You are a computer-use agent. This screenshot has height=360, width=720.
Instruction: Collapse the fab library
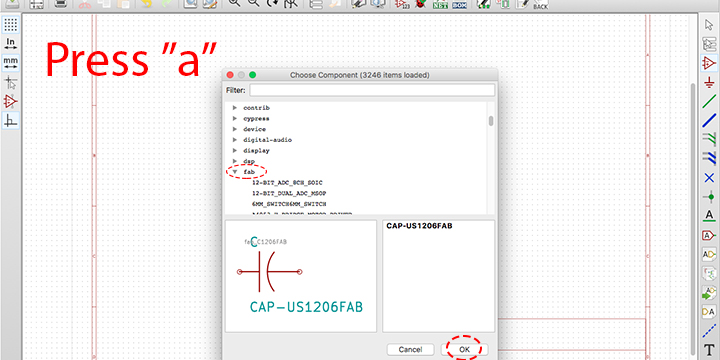click(235, 171)
